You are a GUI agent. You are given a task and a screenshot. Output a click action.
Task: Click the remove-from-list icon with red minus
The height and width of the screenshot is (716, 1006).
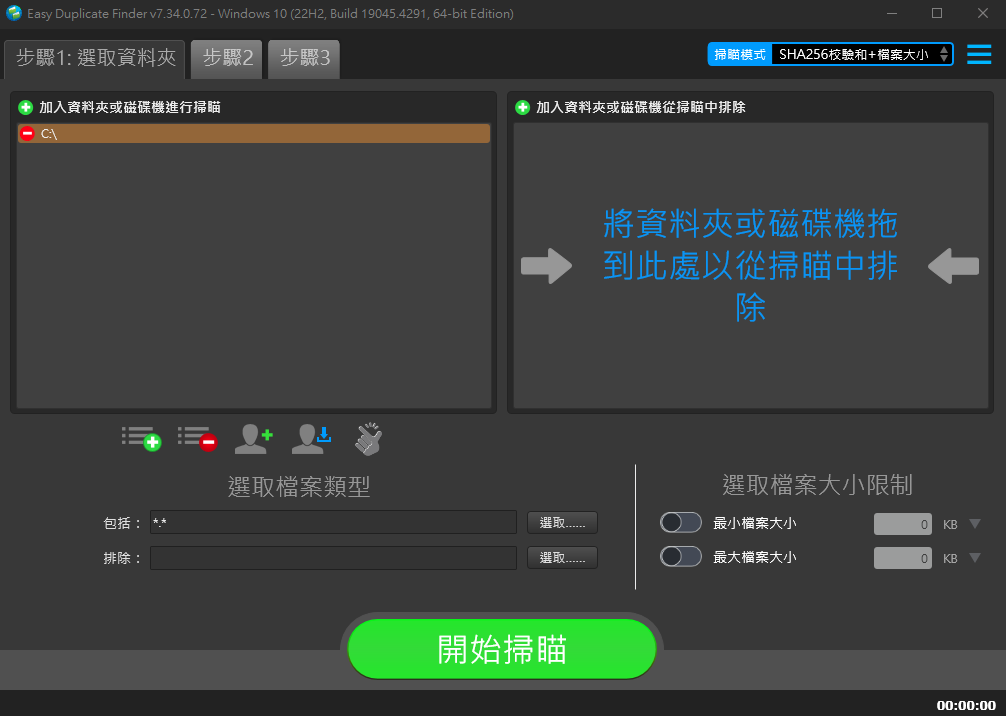[x=198, y=439]
